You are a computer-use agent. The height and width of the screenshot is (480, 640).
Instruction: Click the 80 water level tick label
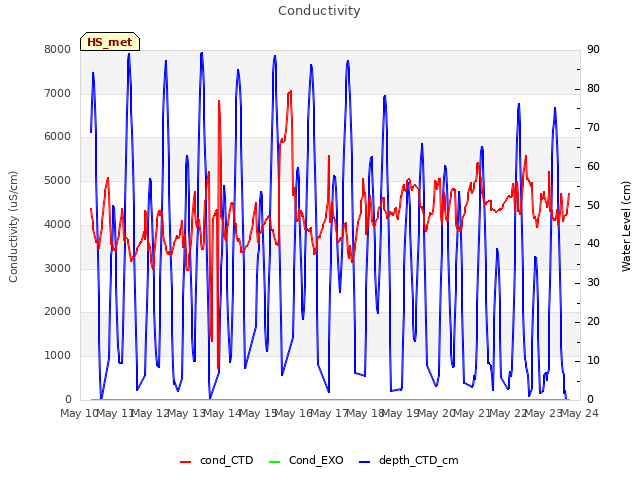(593, 89)
